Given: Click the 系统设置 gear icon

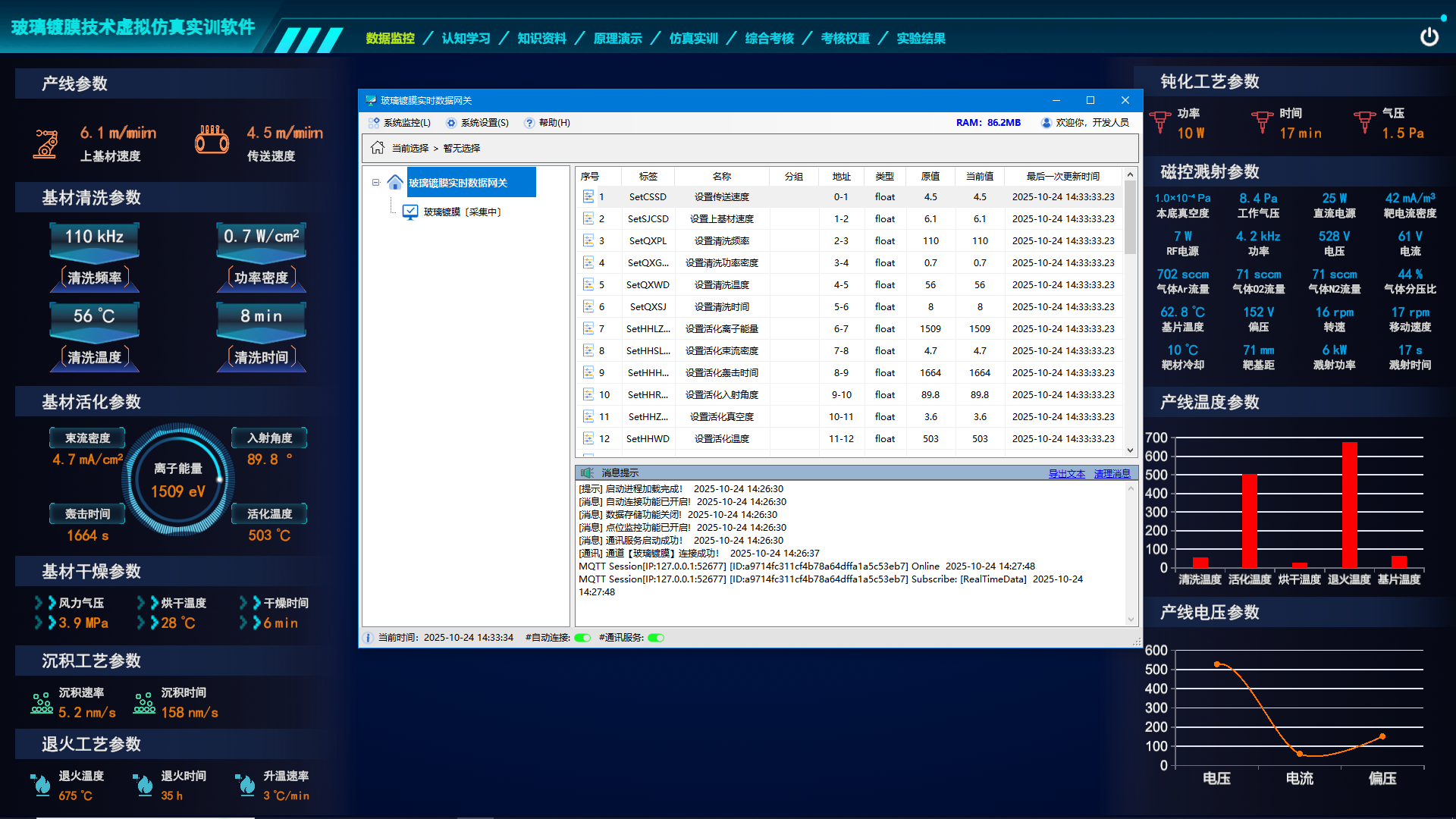Looking at the screenshot, I should tap(451, 123).
